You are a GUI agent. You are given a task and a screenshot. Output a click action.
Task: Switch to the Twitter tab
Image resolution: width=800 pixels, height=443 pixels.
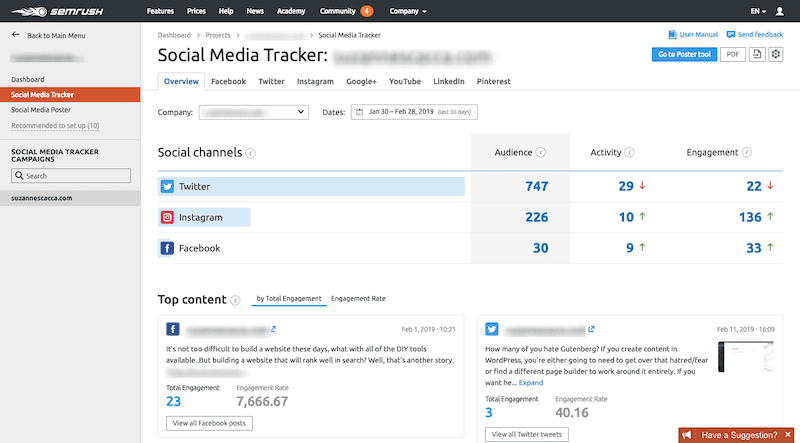pyautogui.click(x=271, y=81)
